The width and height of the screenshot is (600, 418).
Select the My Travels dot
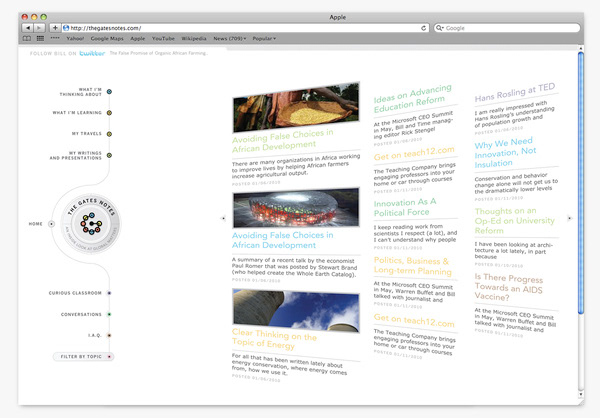[109, 134]
